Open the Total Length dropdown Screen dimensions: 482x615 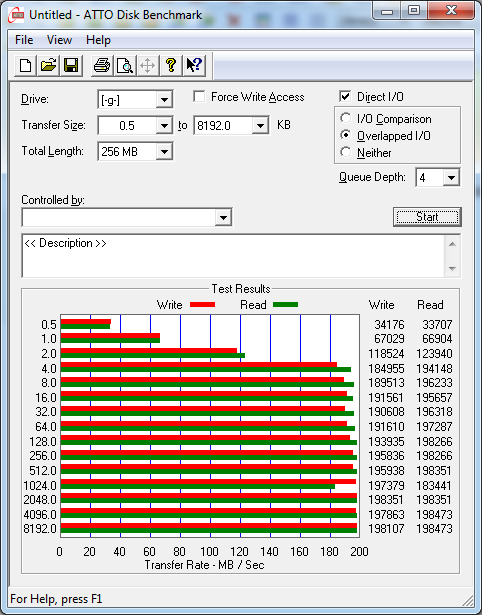click(x=164, y=151)
